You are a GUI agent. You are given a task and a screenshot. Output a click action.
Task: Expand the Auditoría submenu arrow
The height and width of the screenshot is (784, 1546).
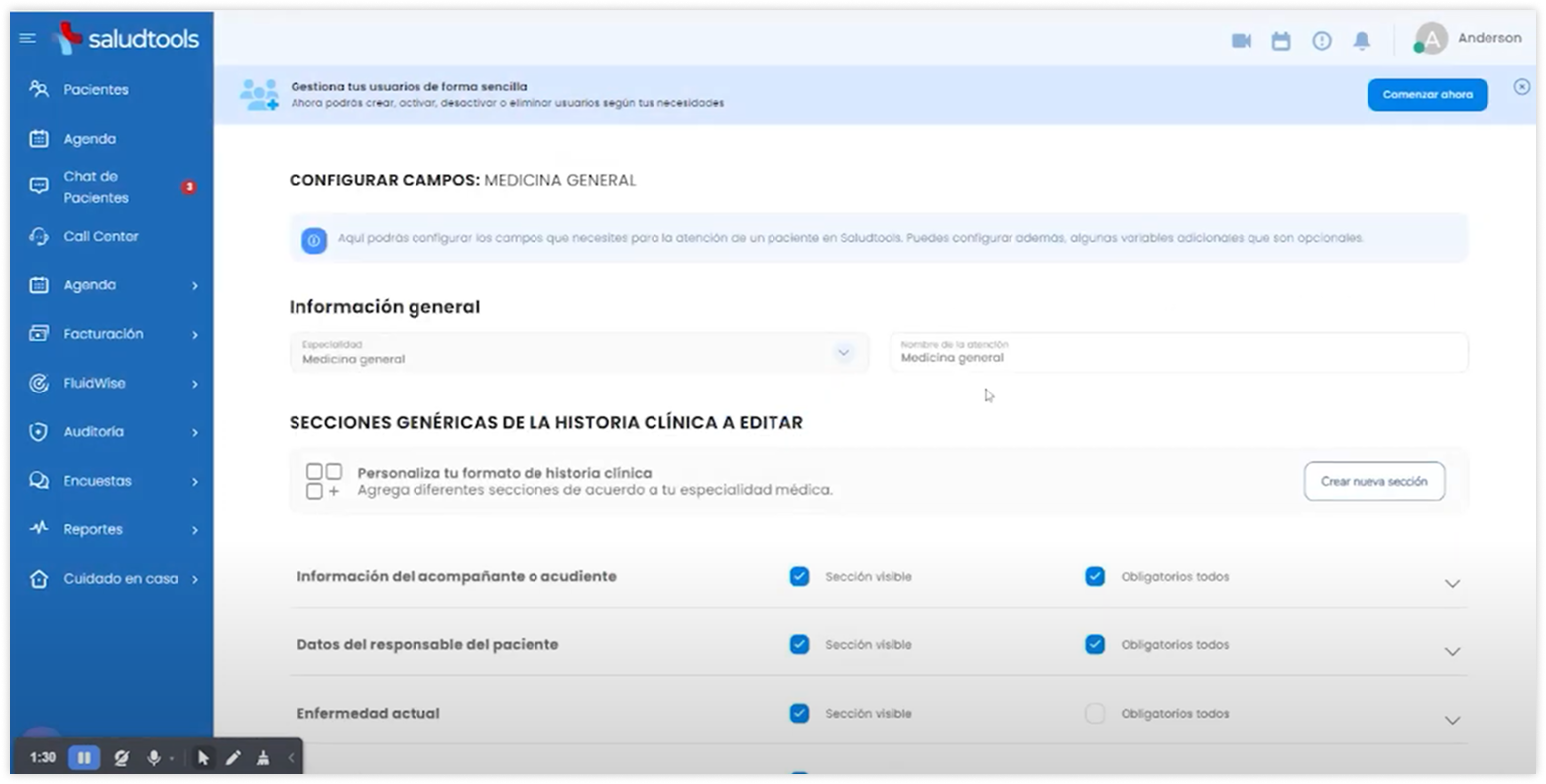pos(195,432)
